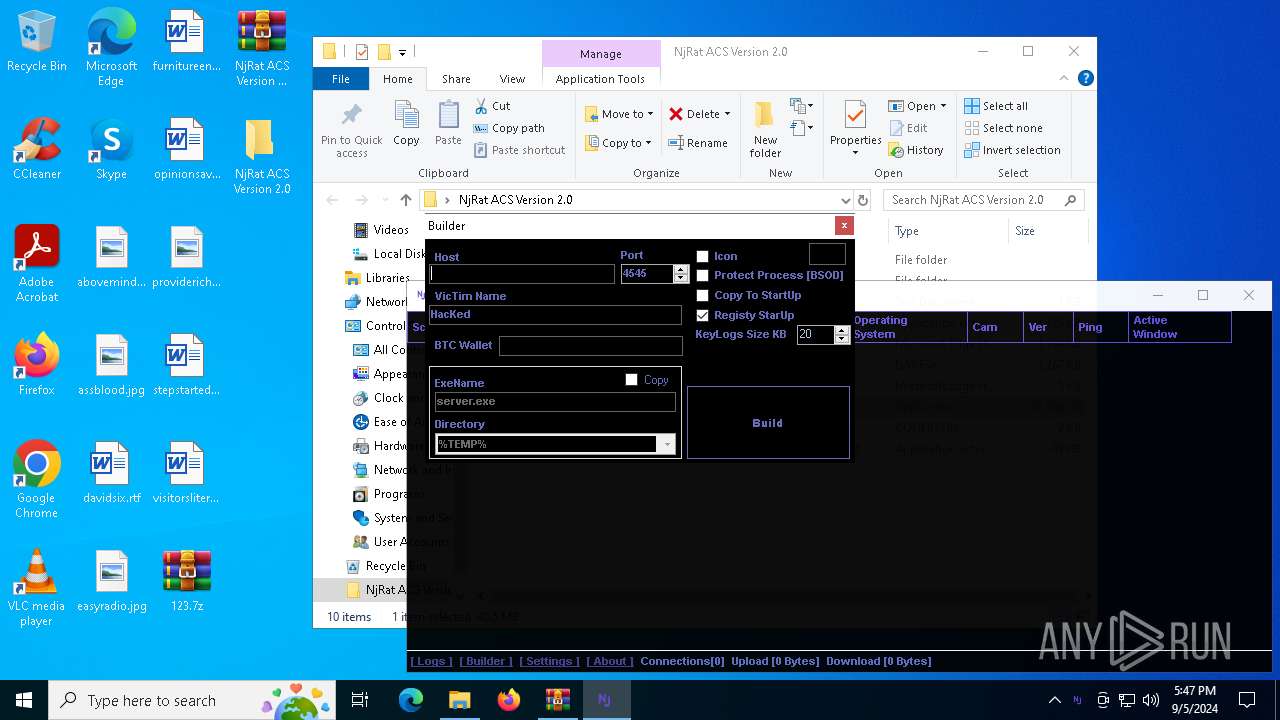Viewport: 1280px width, 720px height.
Task: Tick the Icon checkbox in Builder
Action: point(702,256)
